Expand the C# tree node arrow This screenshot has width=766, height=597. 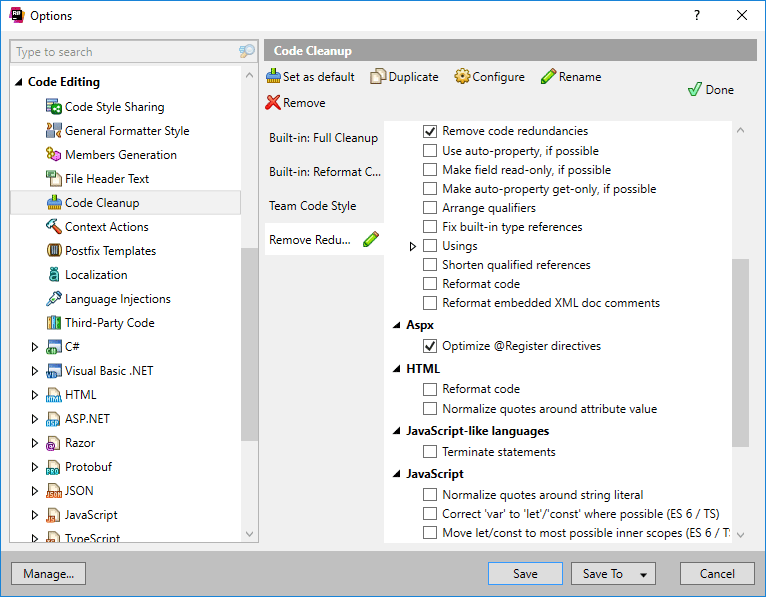35,347
